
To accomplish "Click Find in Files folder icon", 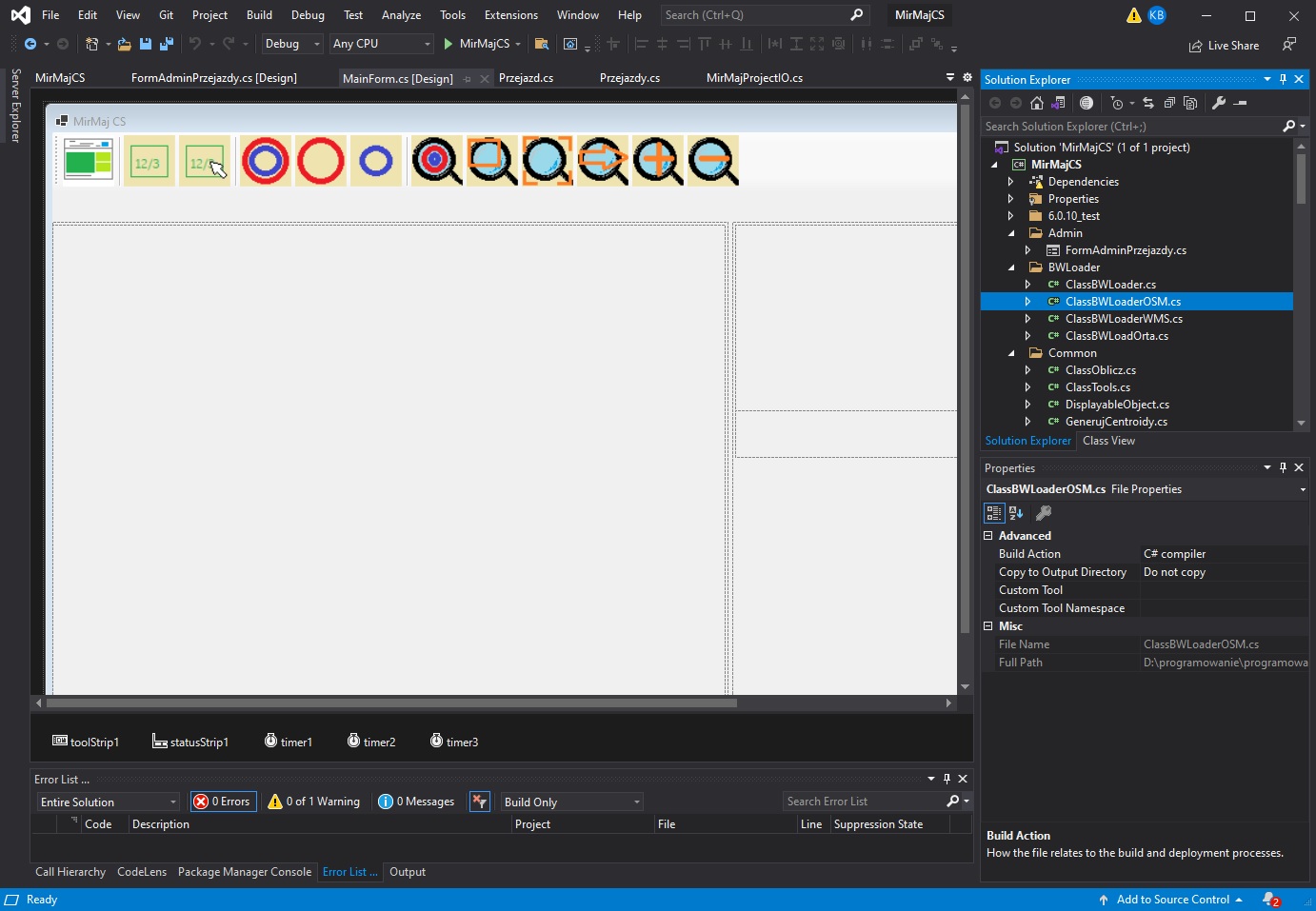I will click(x=542, y=44).
